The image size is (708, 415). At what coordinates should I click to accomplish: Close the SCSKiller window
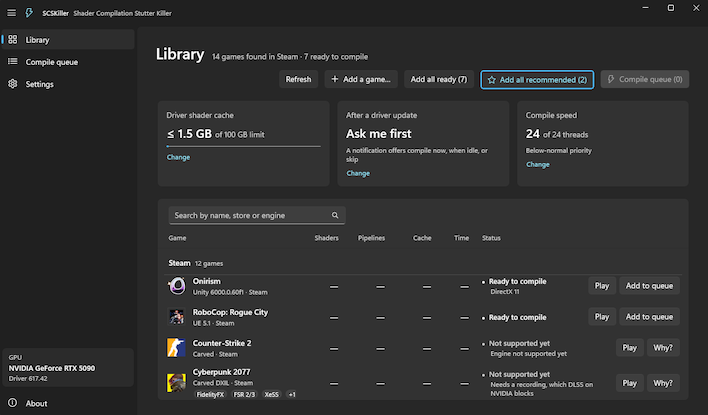tap(696, 8)
